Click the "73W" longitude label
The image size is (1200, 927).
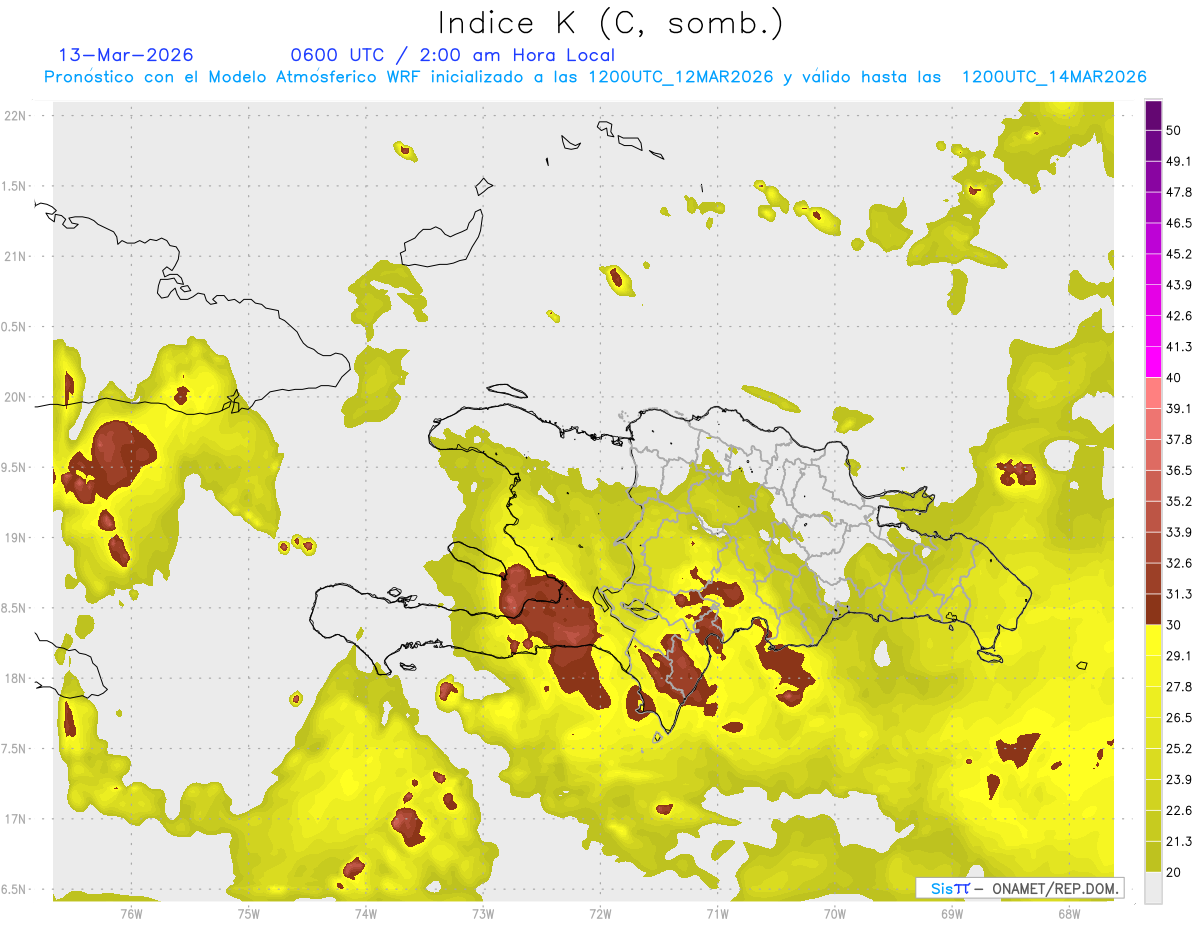[x=483, y=913]
